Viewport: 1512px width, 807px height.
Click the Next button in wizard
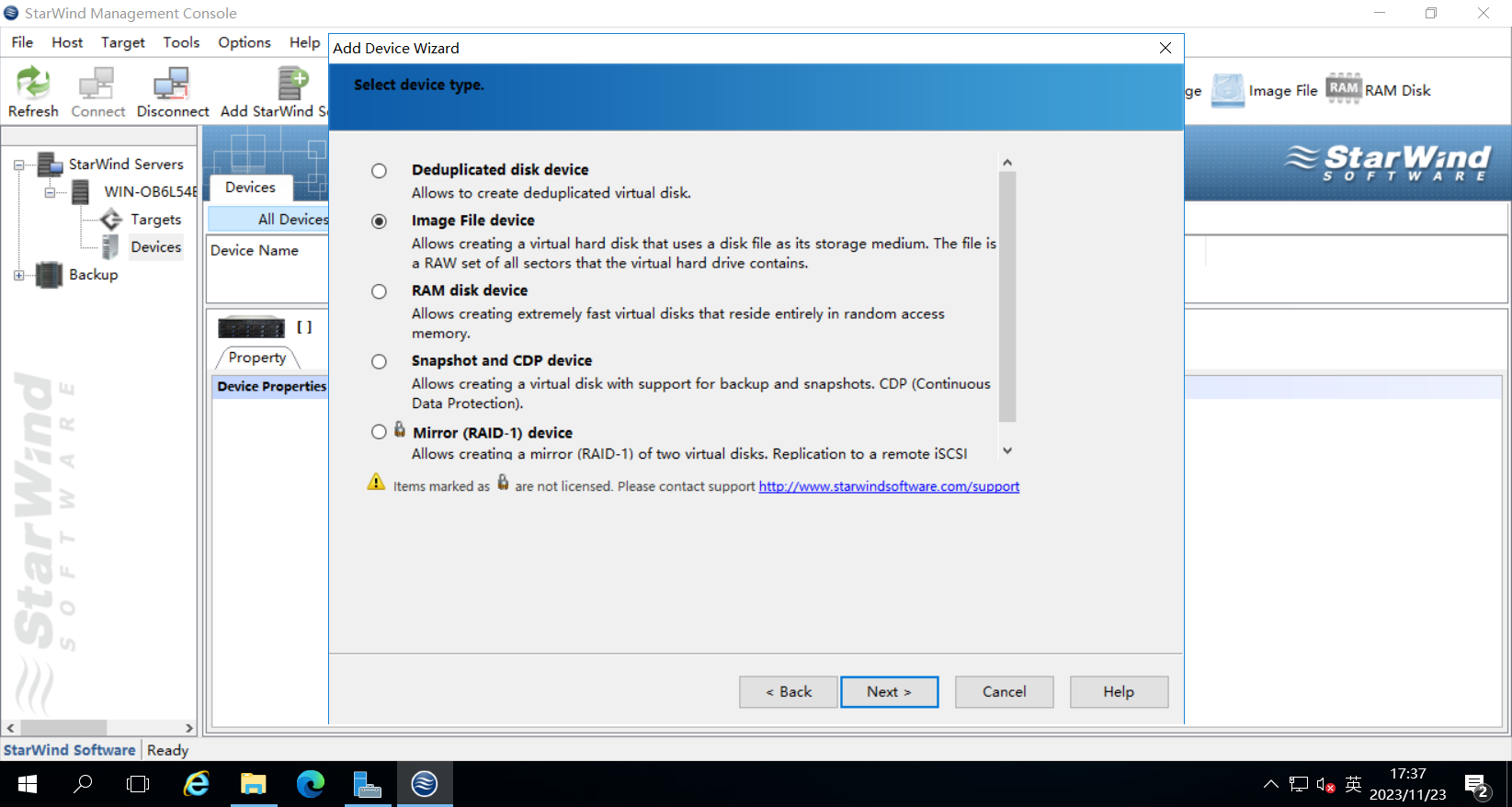[889, 692]
